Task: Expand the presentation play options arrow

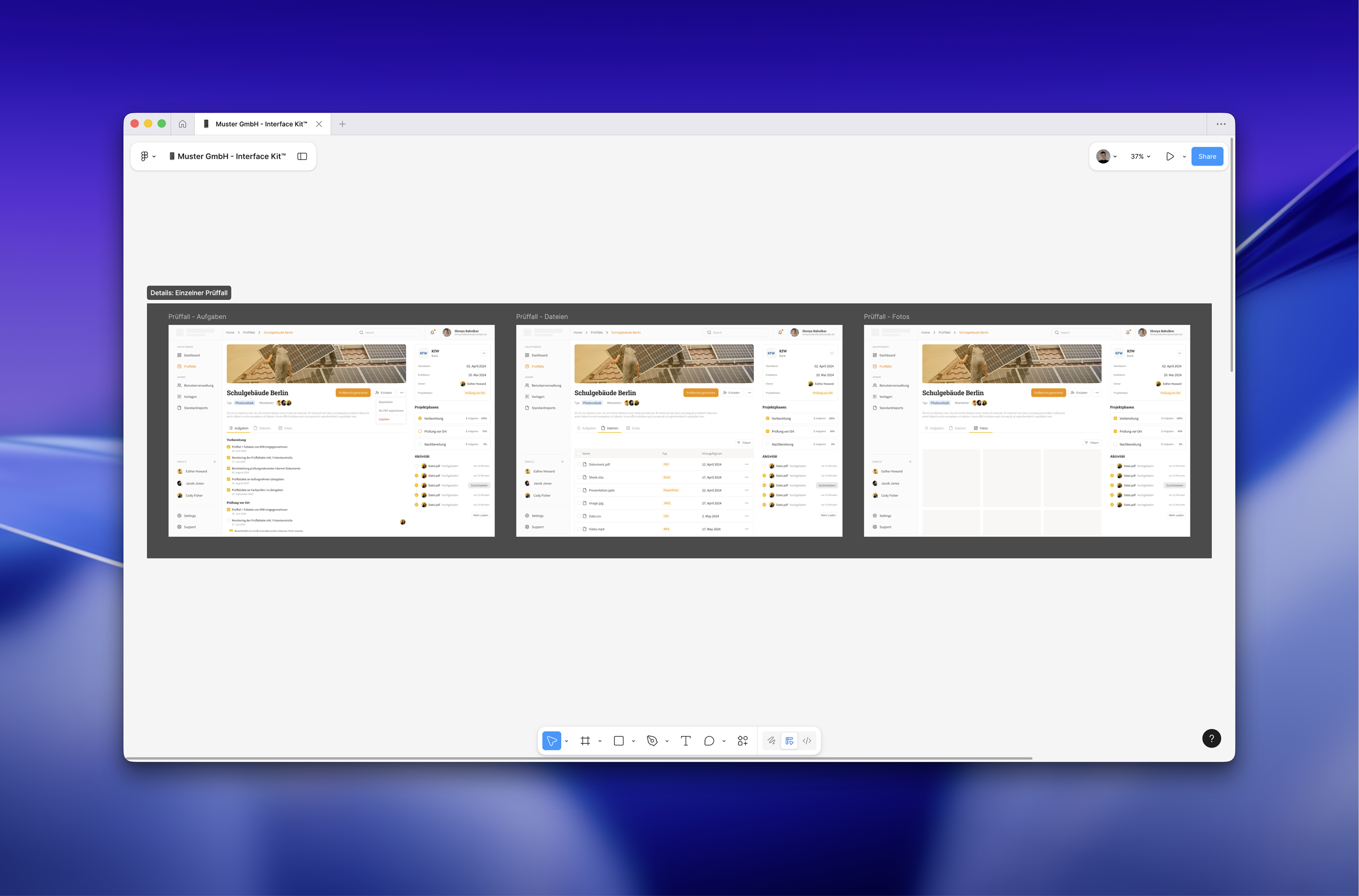Action: (x=1184, y=156)
